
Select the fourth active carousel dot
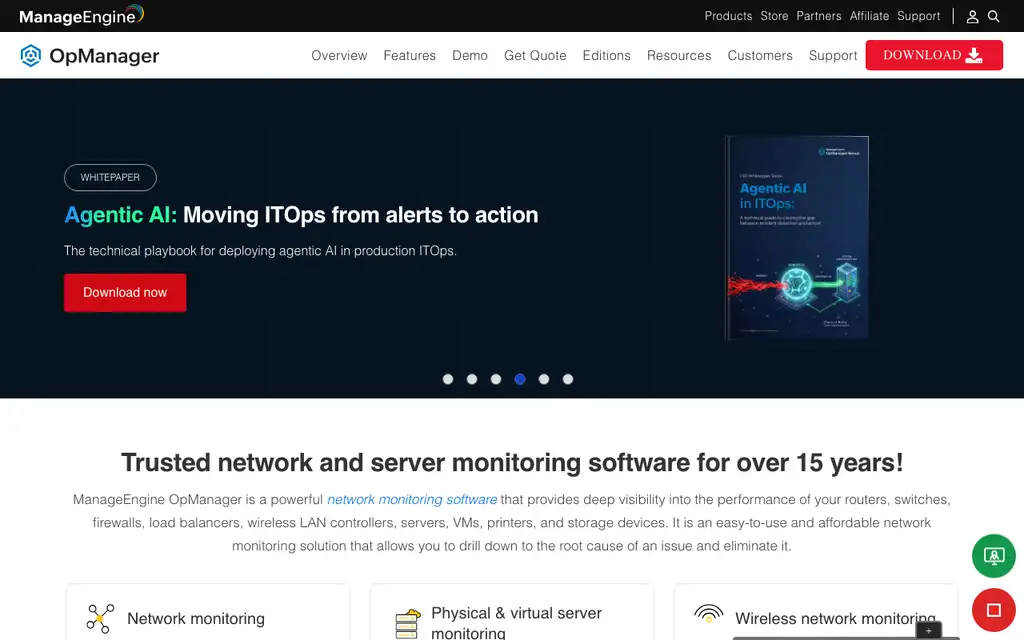point(520,379)
